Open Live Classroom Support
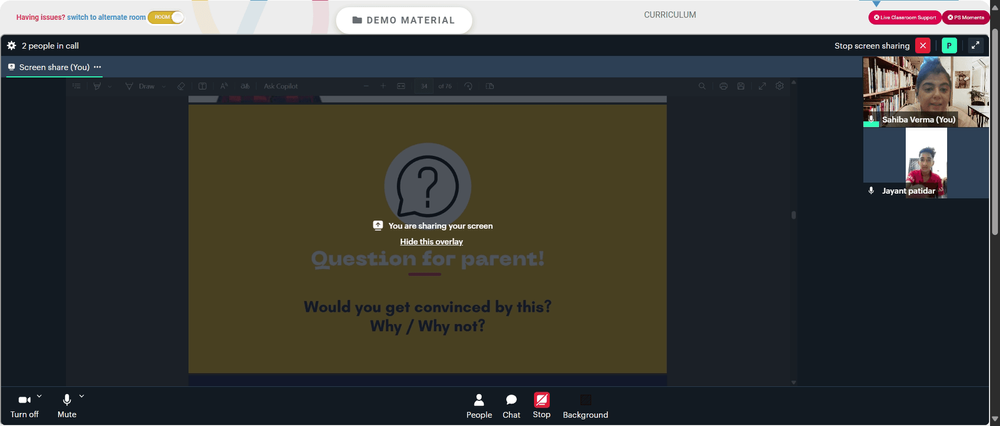This screenshot has width=1000, height=426. coord(904,17)
